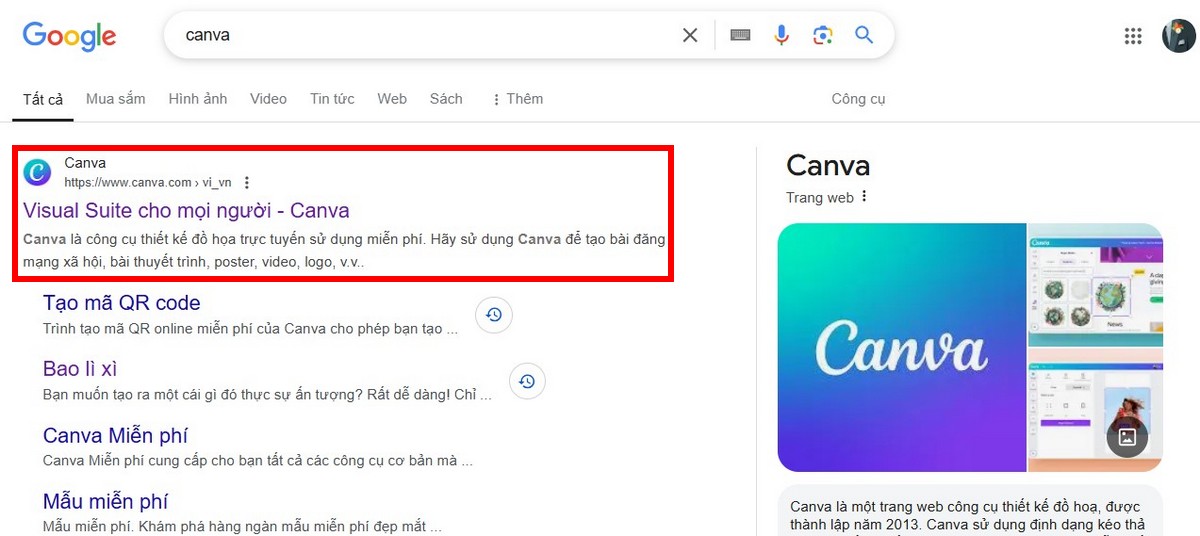This screenshot has width=1200, height=536.
Task: Click the 'Bạn muốn tạo ra một cái' description
Action: click(x=267, y=395)
